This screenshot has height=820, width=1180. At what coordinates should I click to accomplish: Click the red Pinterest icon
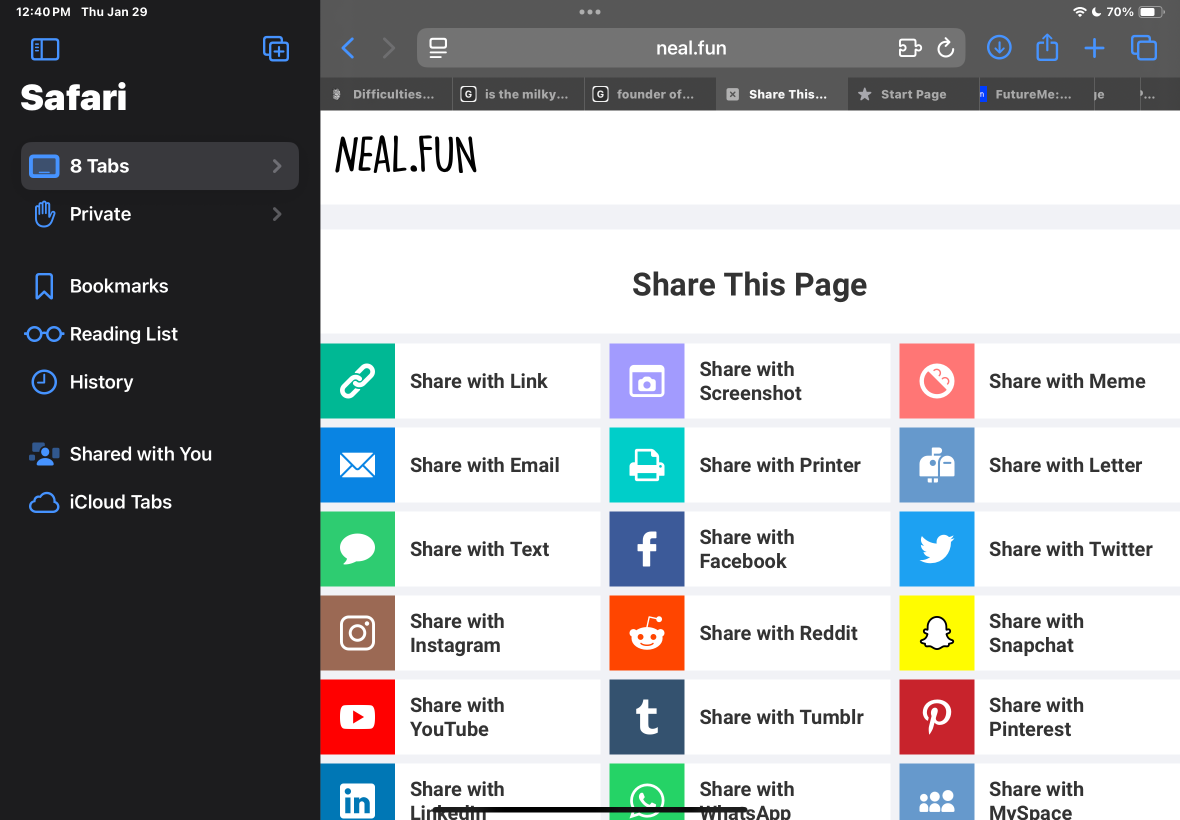(x=936, y=717)
